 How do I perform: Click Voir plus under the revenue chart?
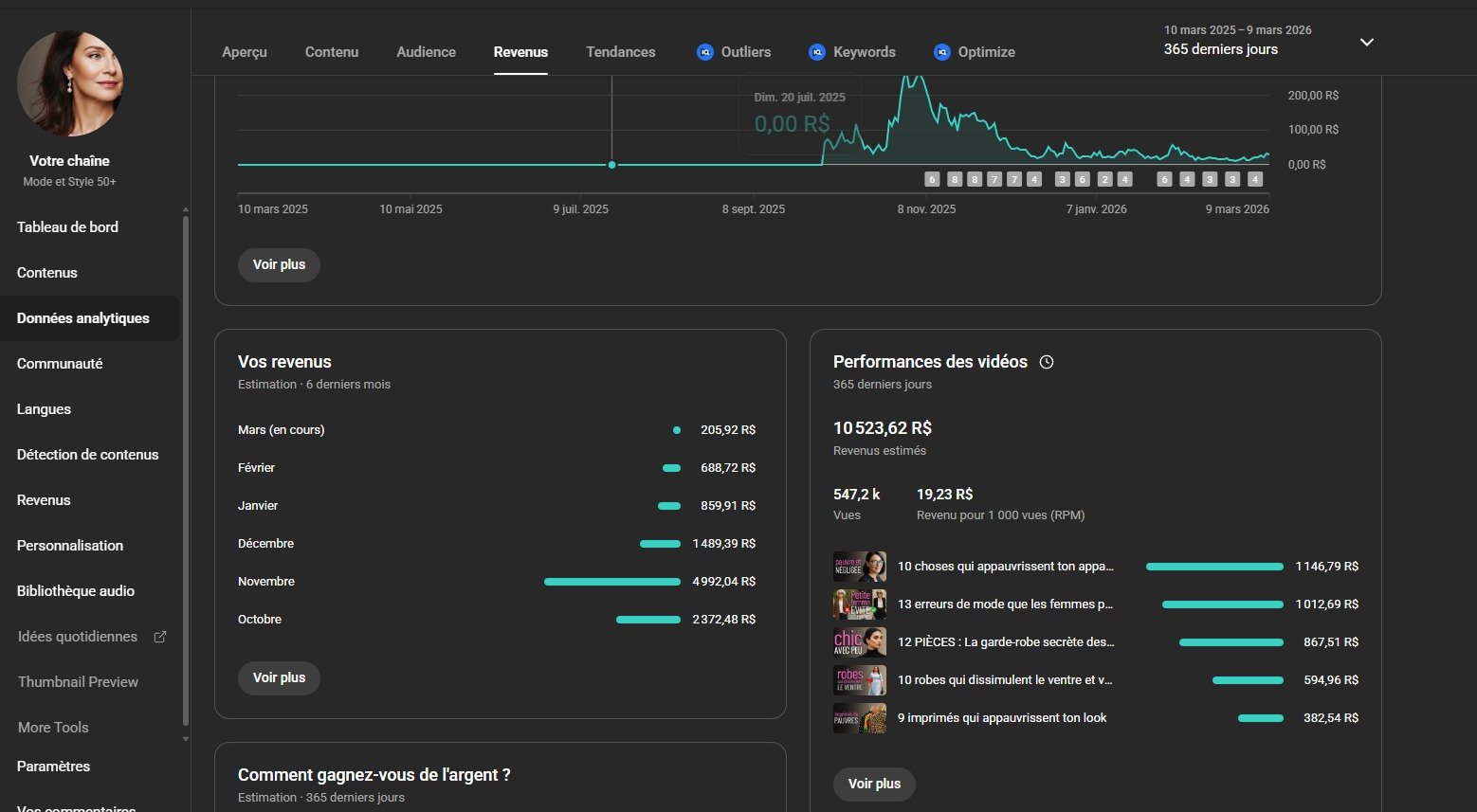pyautogui.click(x=279, y=264)
